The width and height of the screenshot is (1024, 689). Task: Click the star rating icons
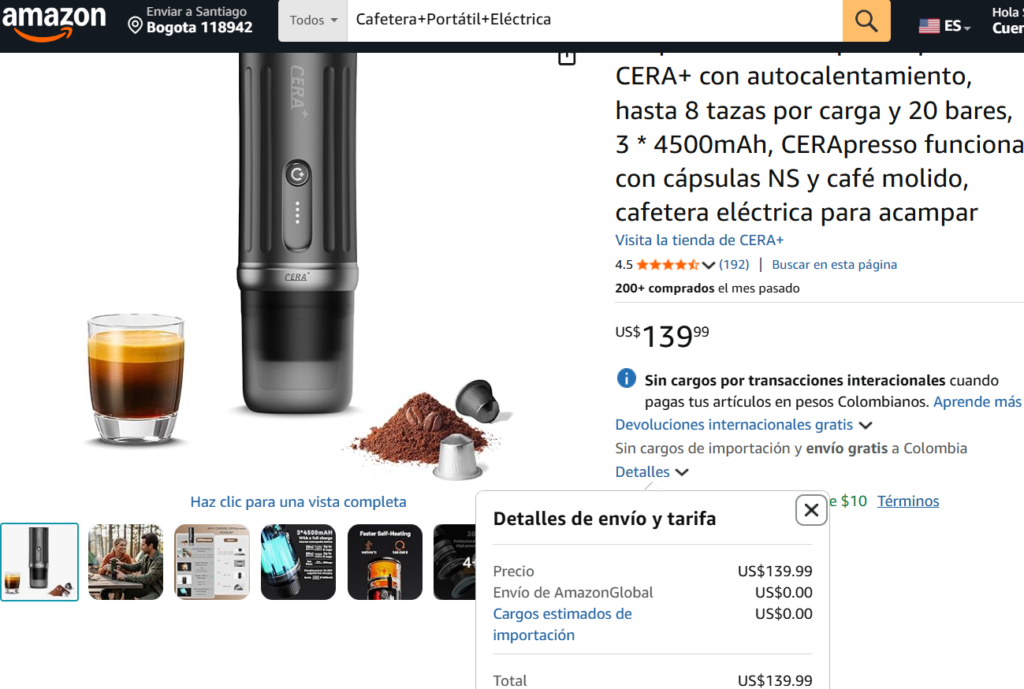667,264
